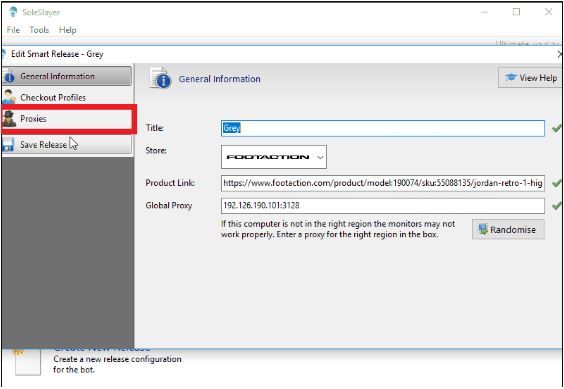Click the blue info icon beside General Information in sidebar

[x=9, y=77]
